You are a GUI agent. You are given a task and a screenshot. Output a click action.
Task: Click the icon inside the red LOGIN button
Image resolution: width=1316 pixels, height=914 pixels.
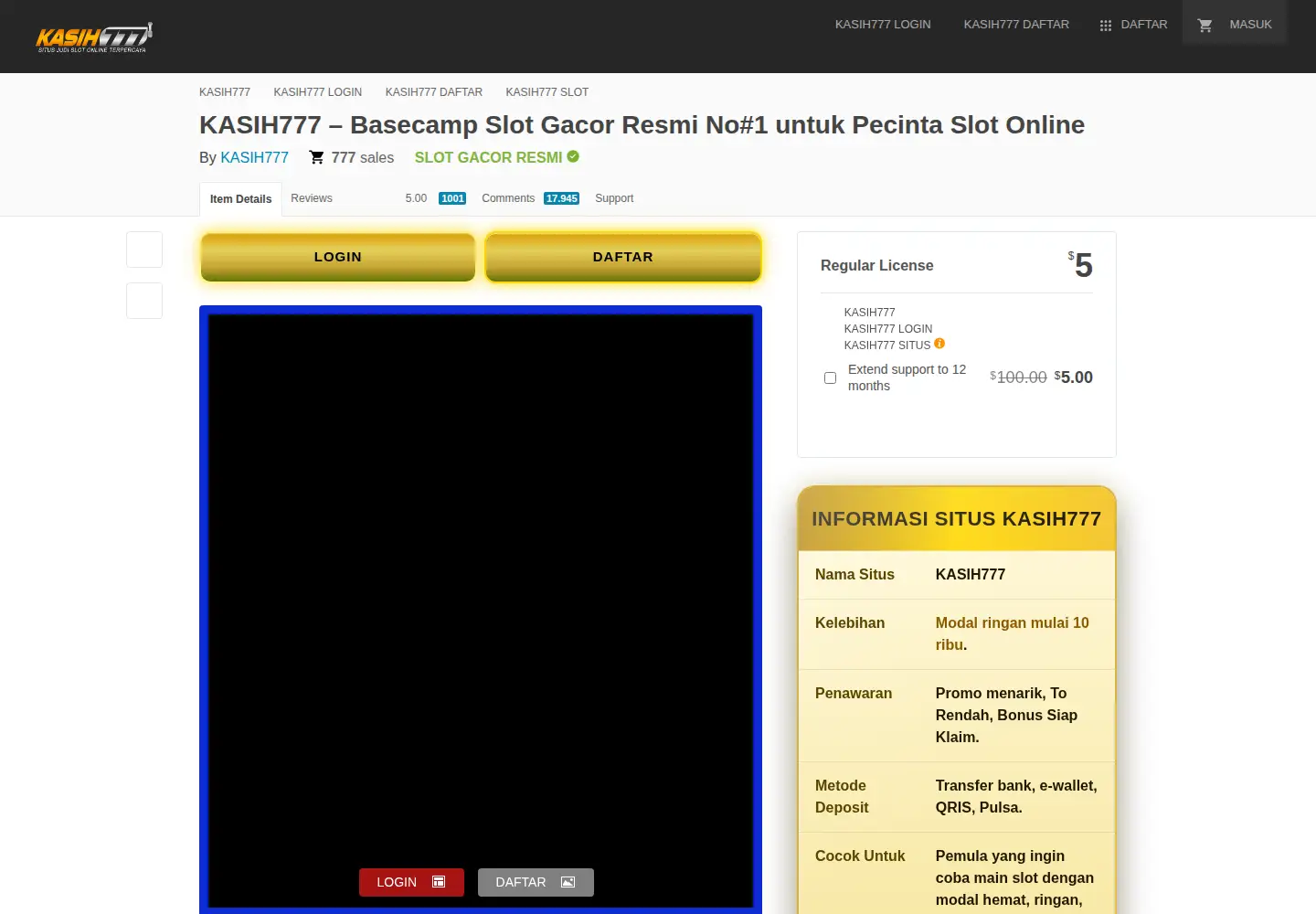click(439, 882)
